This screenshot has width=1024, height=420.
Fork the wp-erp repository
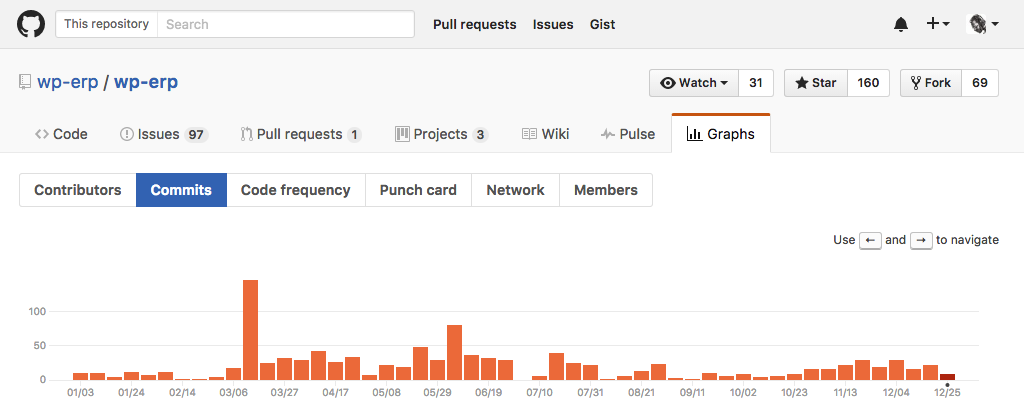(931, 83)
